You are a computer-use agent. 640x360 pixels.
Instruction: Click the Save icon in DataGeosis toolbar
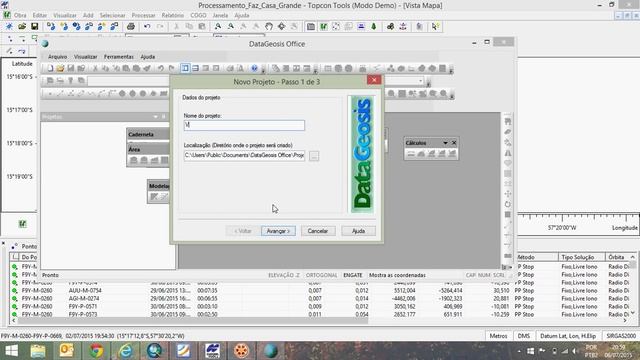tap(71, 68)
